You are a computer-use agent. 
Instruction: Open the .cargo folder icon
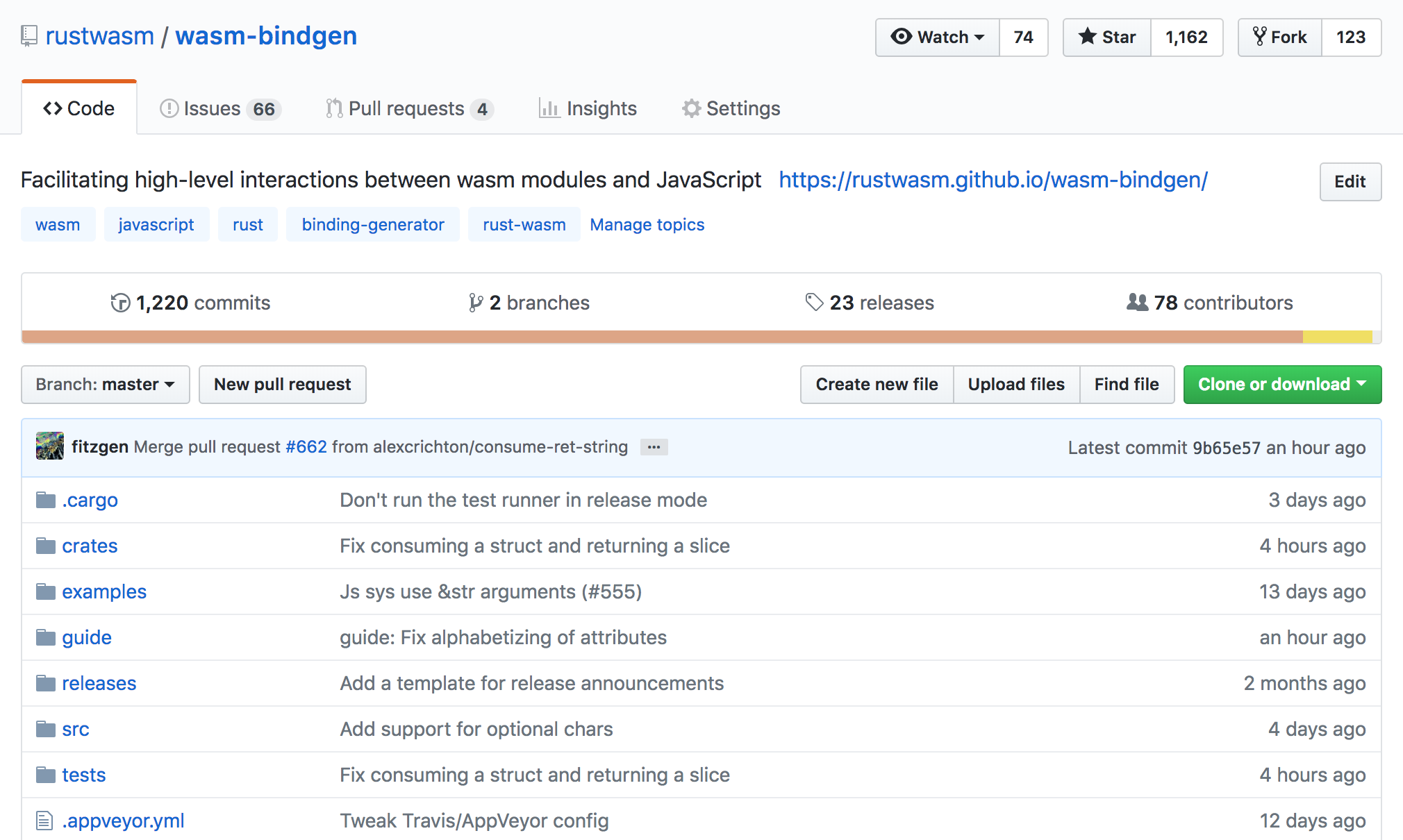tap(46, 500)
